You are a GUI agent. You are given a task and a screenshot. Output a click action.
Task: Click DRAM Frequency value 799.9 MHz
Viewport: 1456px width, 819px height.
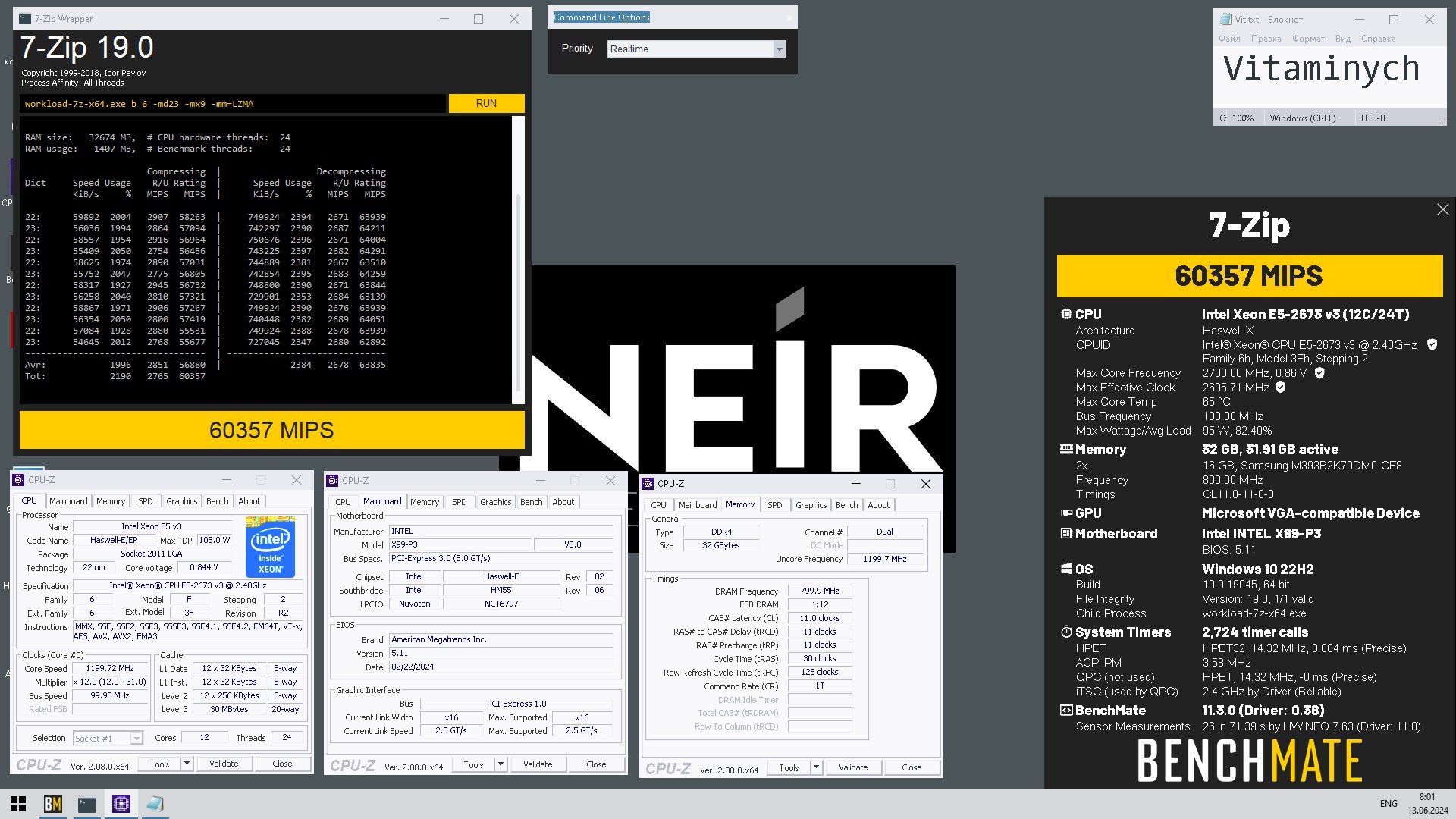click(x=820, y=591)
